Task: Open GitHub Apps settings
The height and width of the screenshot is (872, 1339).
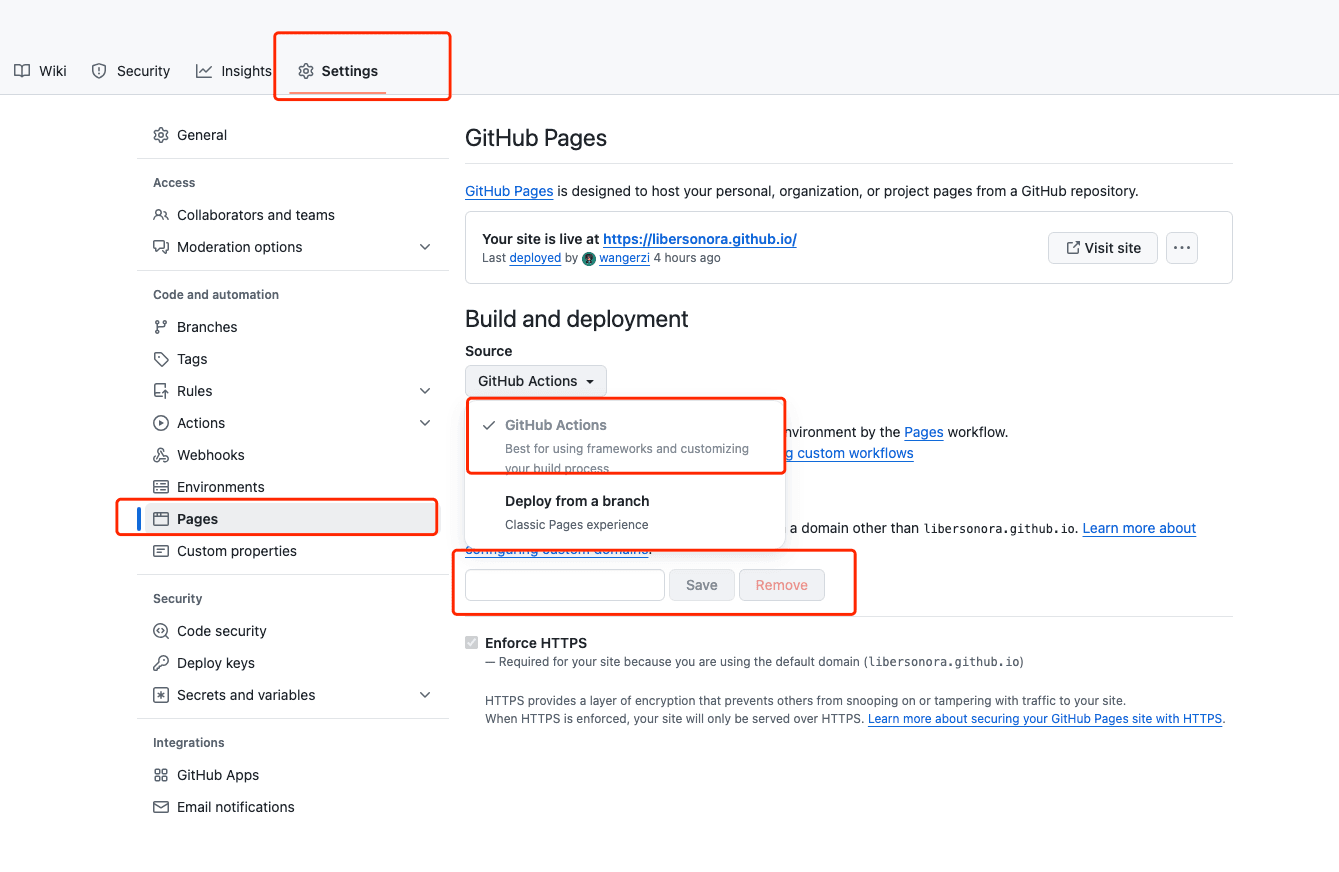Action: [292, 775]
